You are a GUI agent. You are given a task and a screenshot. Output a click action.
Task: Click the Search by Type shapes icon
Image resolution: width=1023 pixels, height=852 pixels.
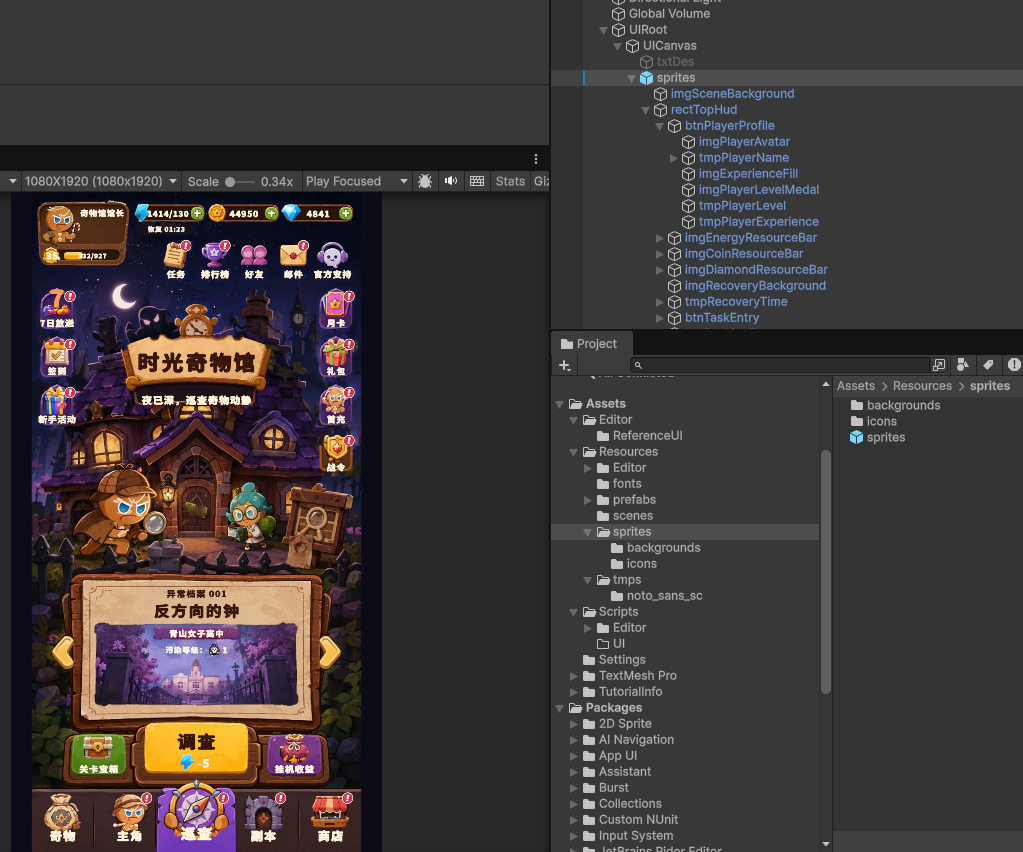tap(962, 365)
